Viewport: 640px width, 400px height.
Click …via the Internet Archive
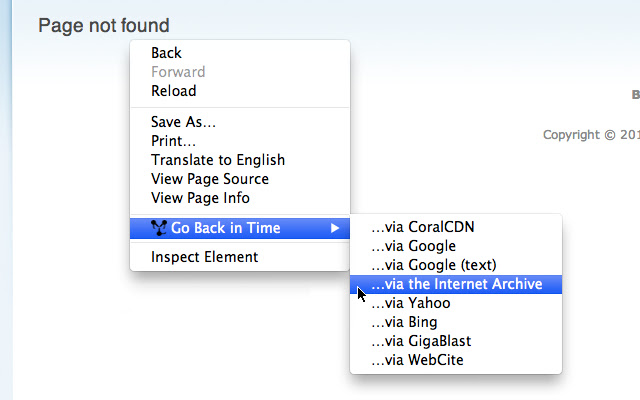(x=456, y=284)
